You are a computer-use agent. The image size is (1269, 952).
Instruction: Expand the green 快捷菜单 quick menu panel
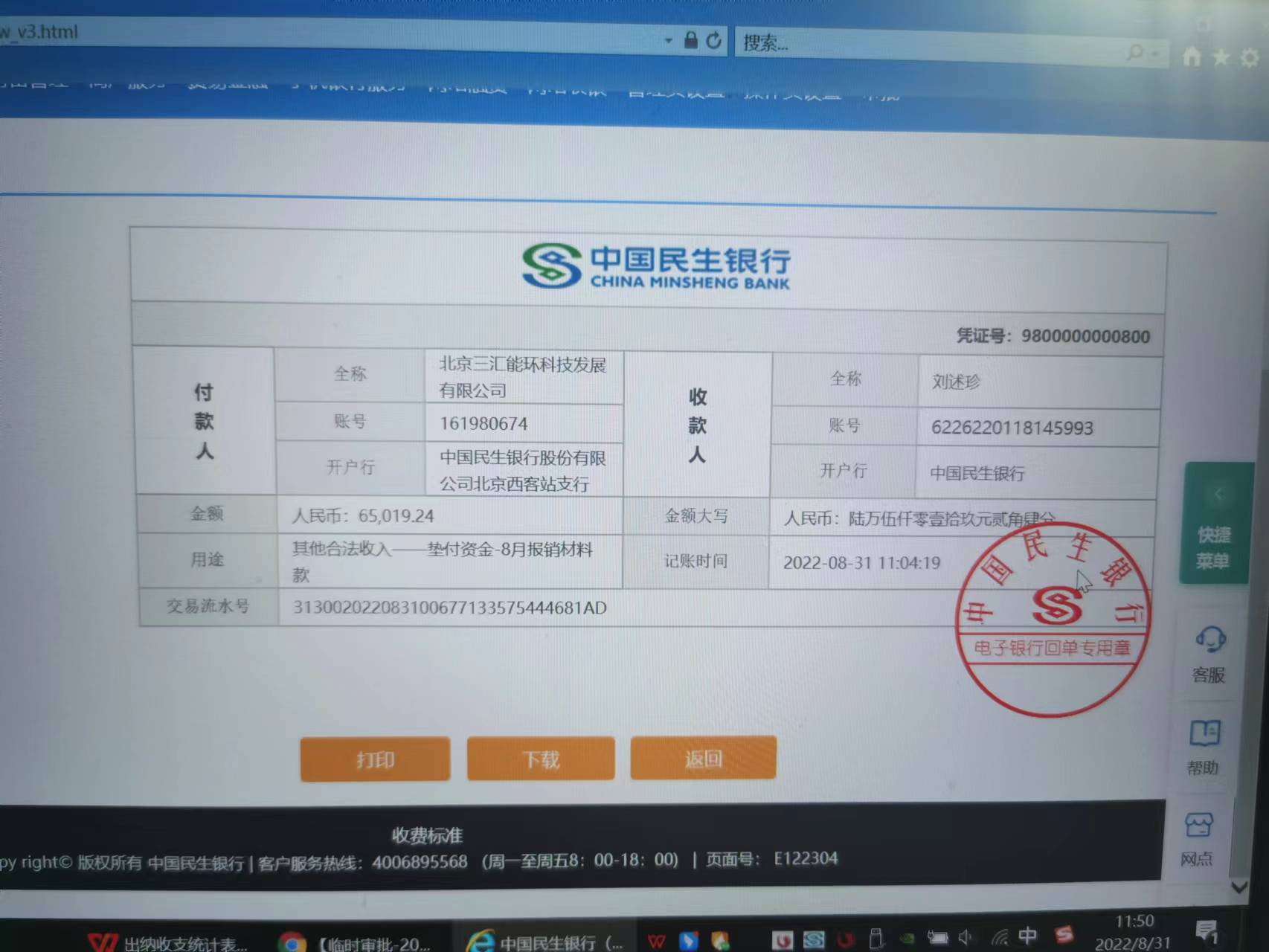(1215, 524)
